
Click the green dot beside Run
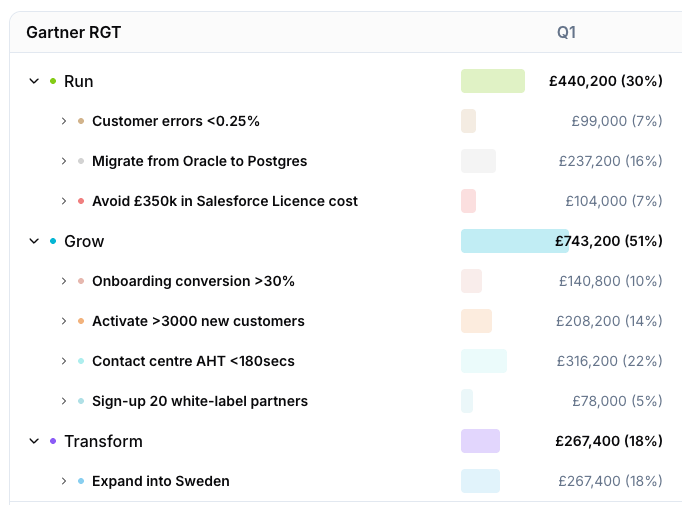click(53, 81)
